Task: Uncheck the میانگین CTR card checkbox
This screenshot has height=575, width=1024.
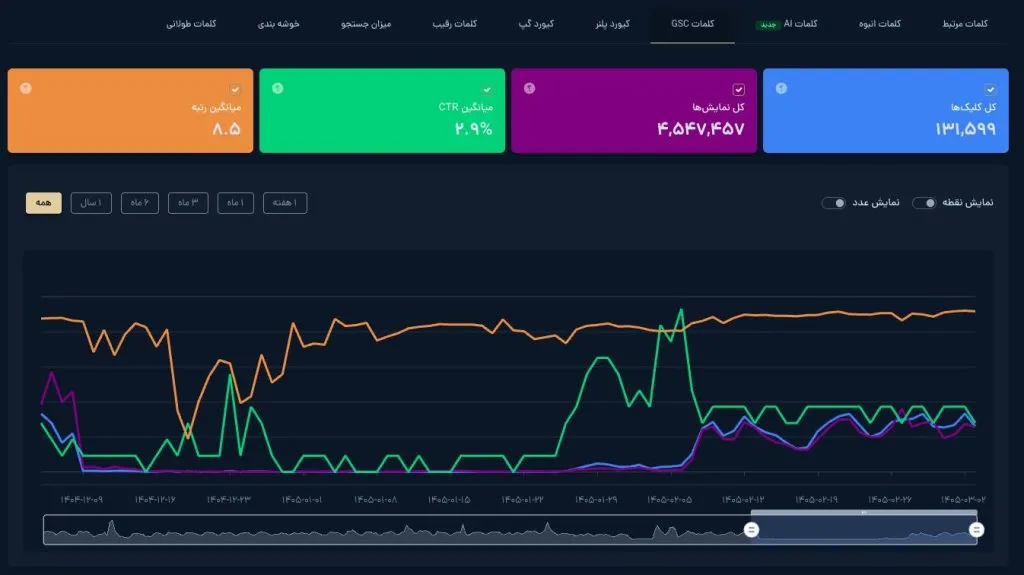Action: click(x=487, y=90)
